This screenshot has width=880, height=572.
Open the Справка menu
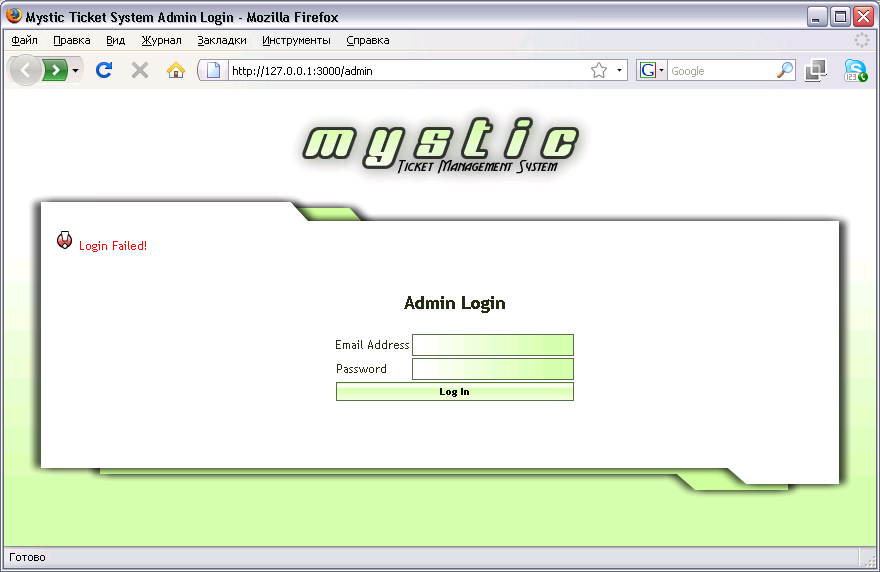(x=368, y=40)
